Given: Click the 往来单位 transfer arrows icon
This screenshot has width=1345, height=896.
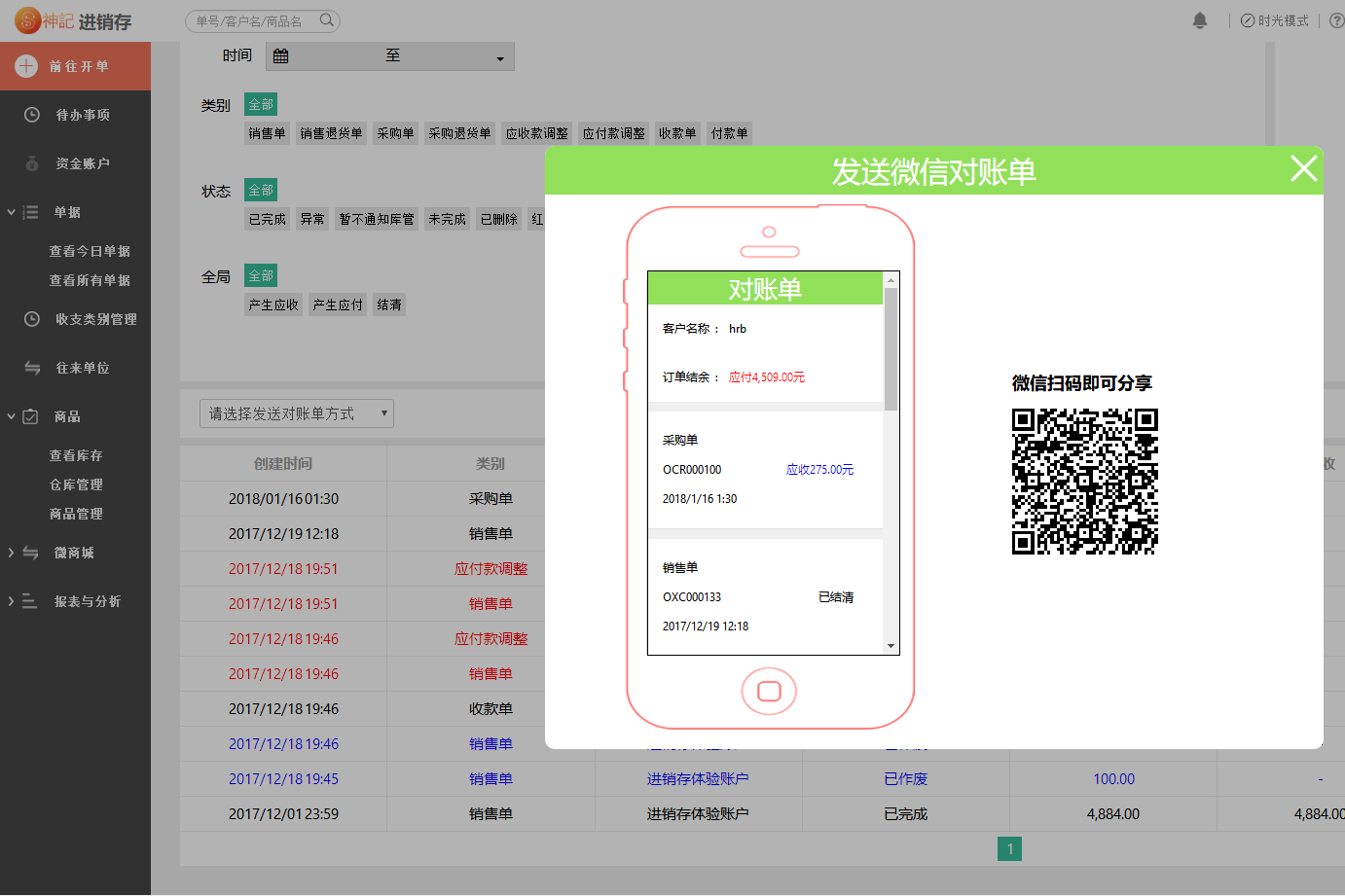Looking at the screenshot, I should point(32,368).
